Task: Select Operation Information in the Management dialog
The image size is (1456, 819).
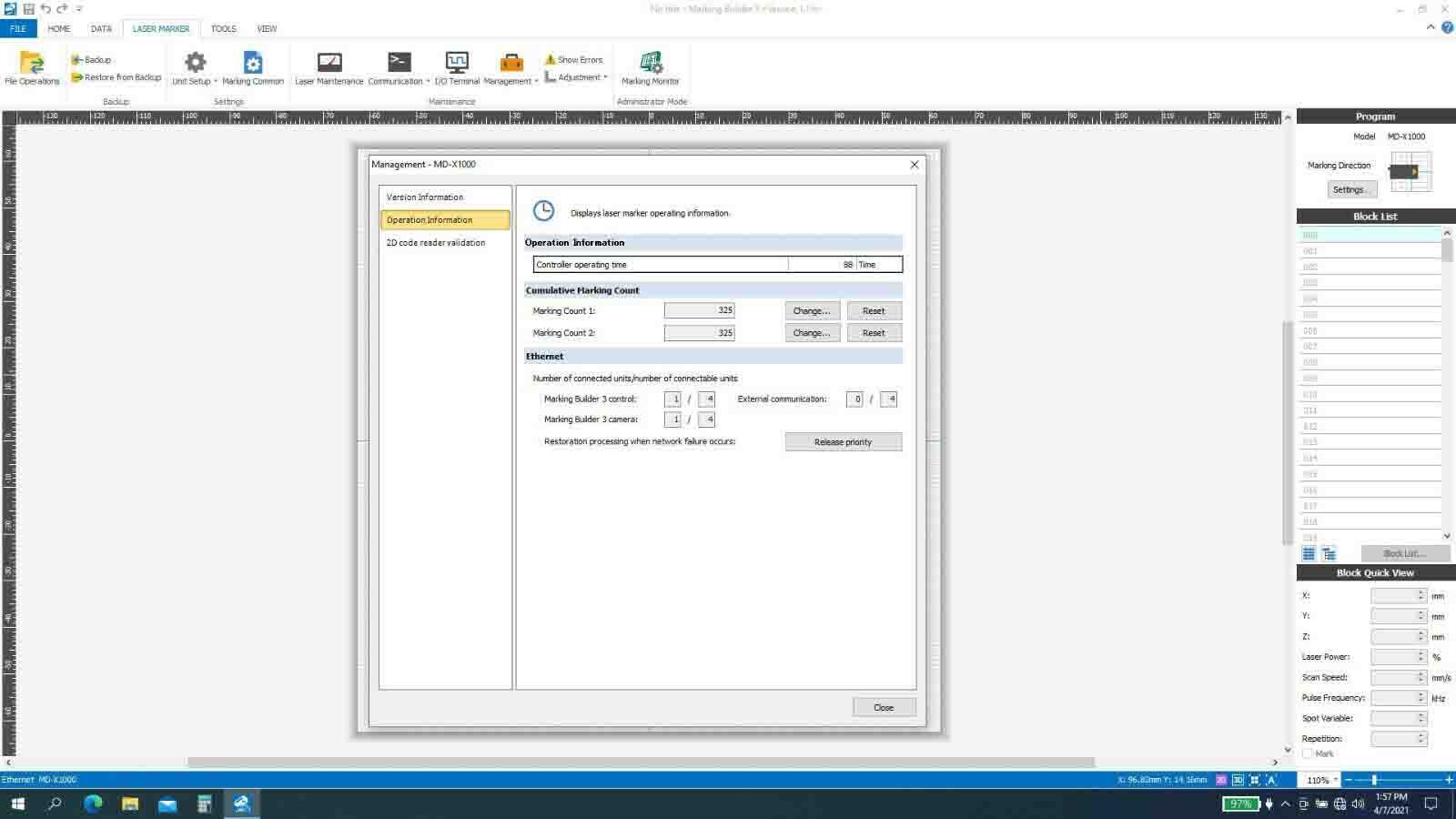Action: 445,219
